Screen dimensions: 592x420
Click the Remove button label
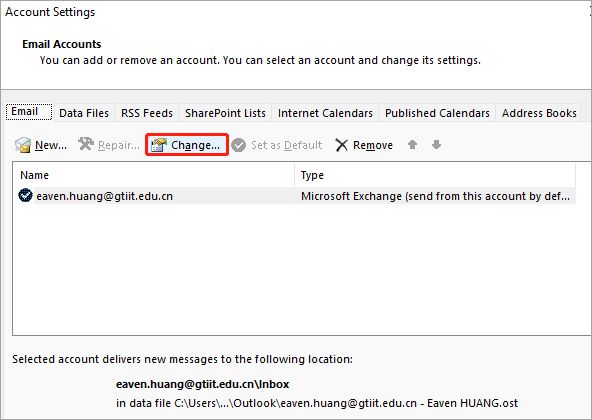pyautogui.click(x=373, y=145)
